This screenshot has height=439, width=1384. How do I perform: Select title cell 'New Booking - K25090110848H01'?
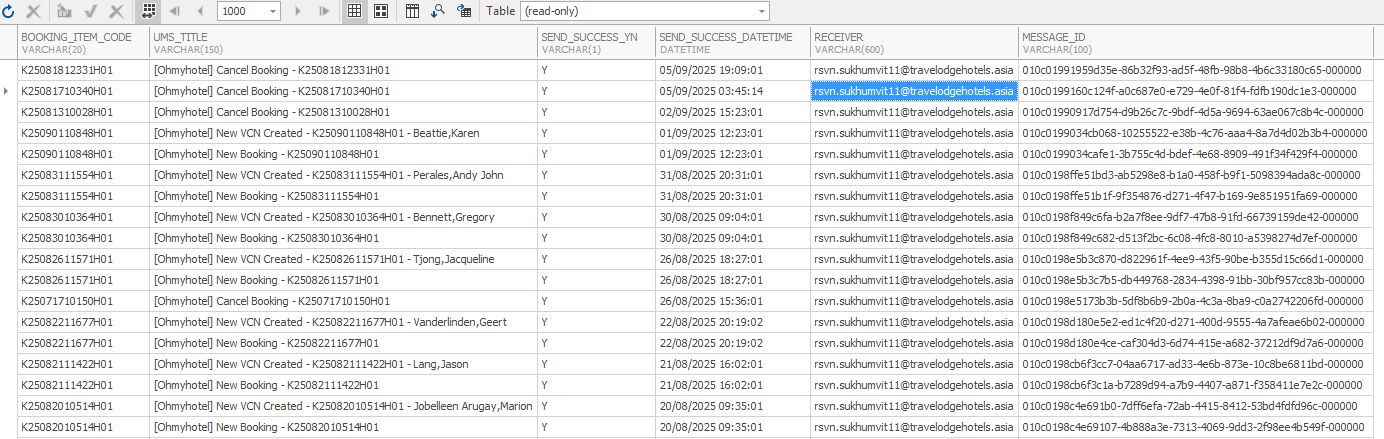pyautogui.click(x=344, y=154)
